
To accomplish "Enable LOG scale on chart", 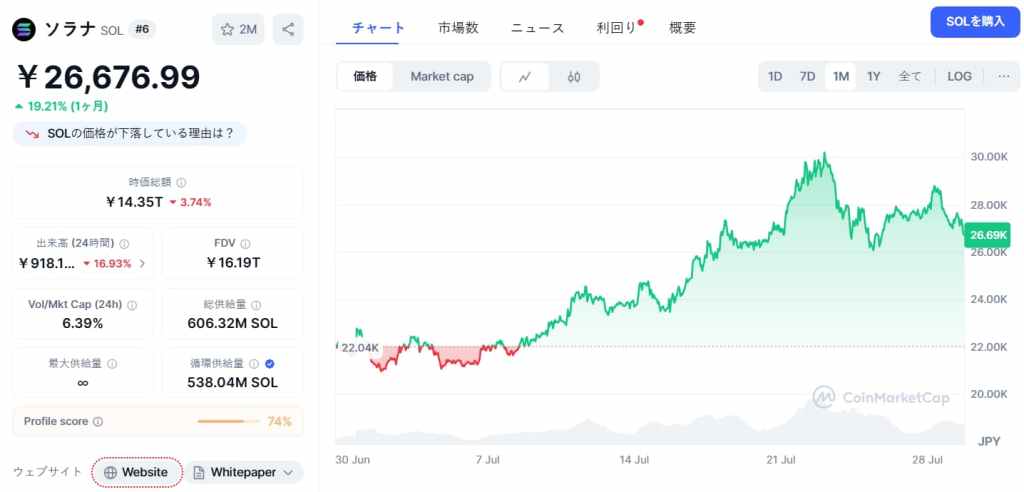I will [959, 76].
